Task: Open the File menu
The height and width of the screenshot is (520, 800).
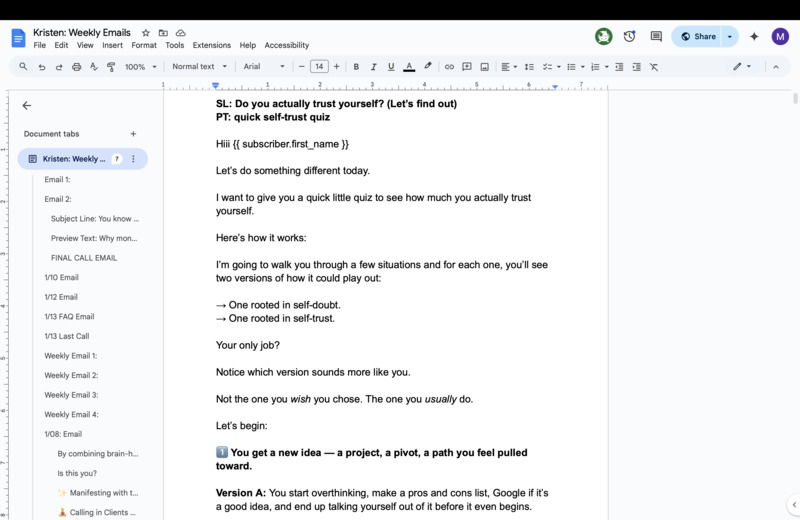Action: [39, 45]
